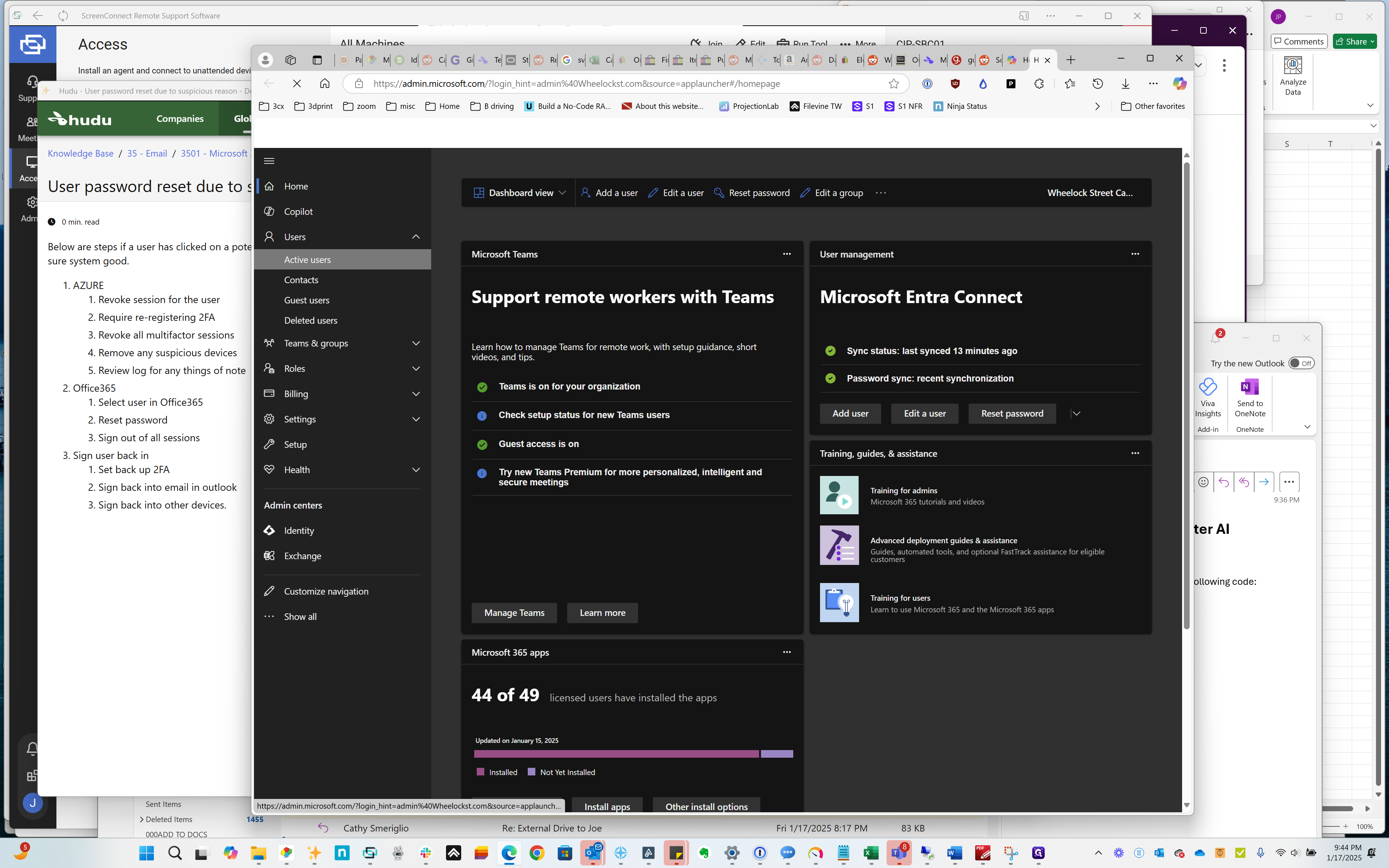1389x868 pixels.
Task: Click Send to OneNote in Outlook window
Action: click(1249, 398)
